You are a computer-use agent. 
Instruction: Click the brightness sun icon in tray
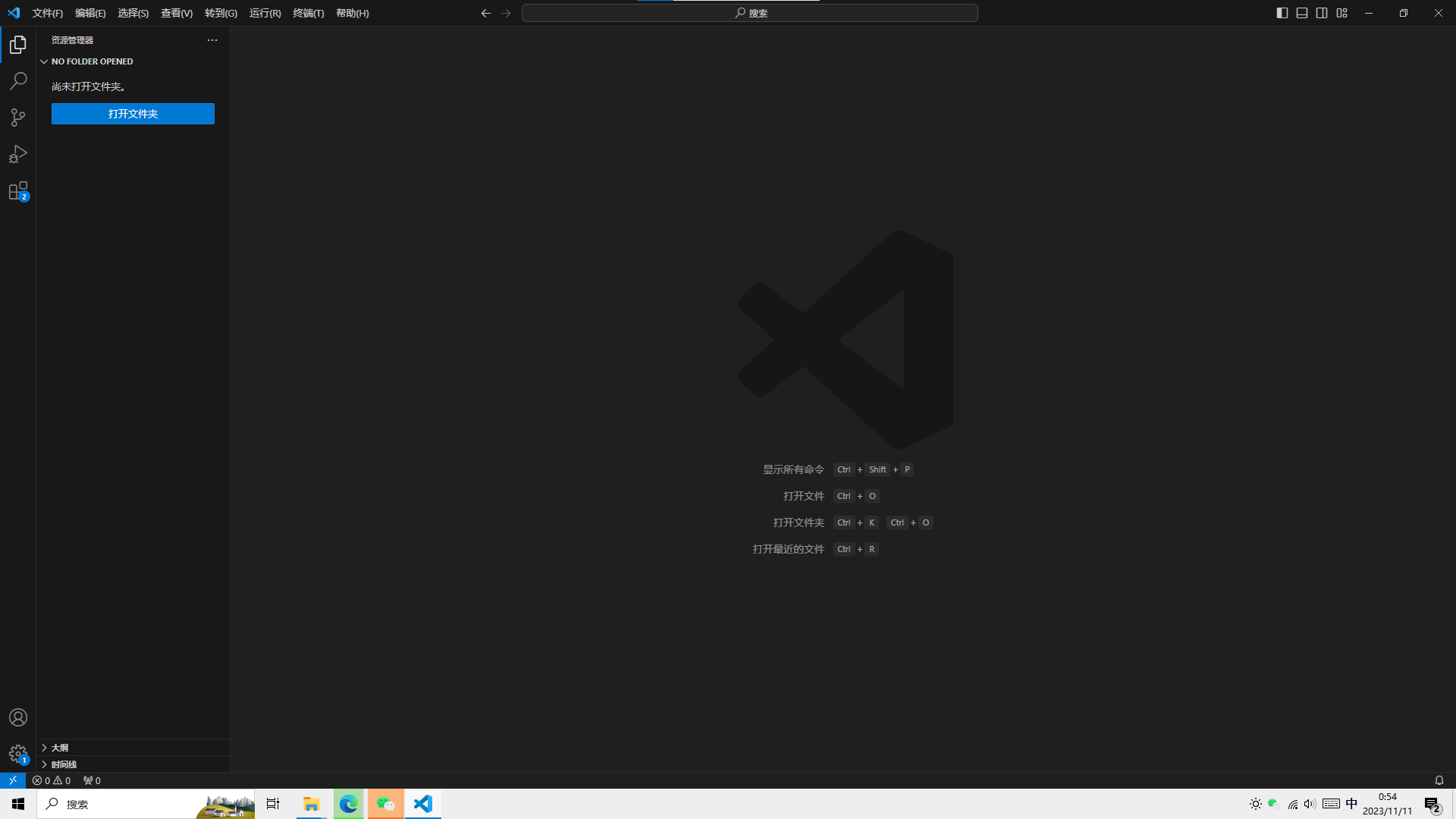point(1256,804)
